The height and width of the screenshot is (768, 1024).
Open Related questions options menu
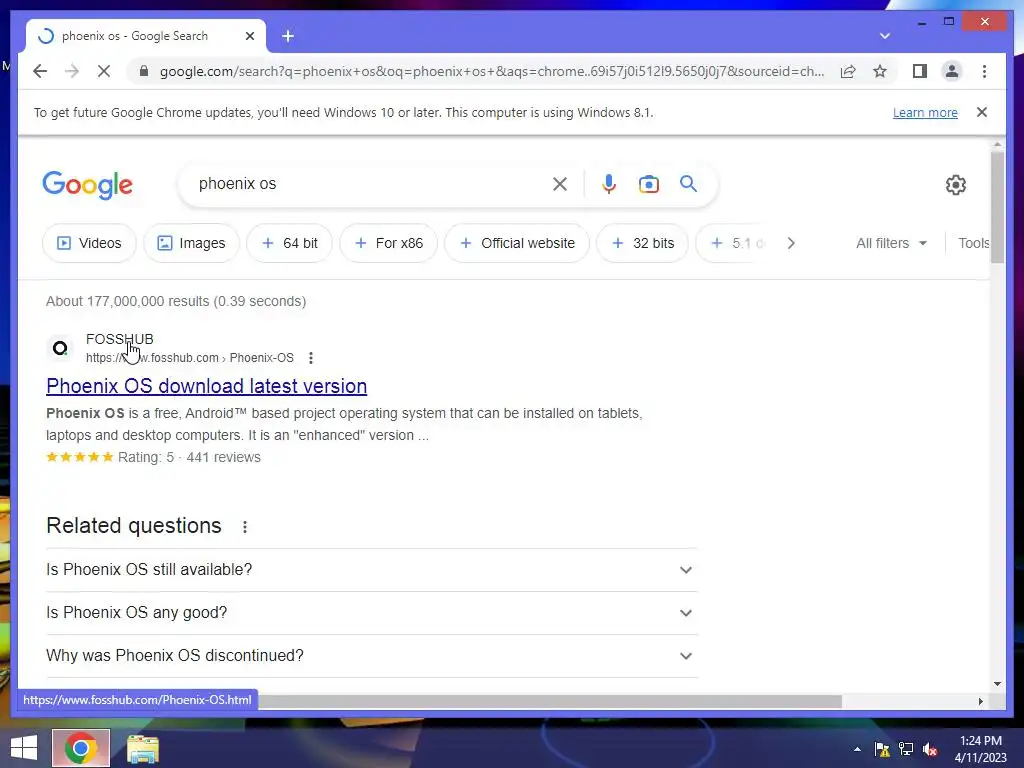(245, 526)
